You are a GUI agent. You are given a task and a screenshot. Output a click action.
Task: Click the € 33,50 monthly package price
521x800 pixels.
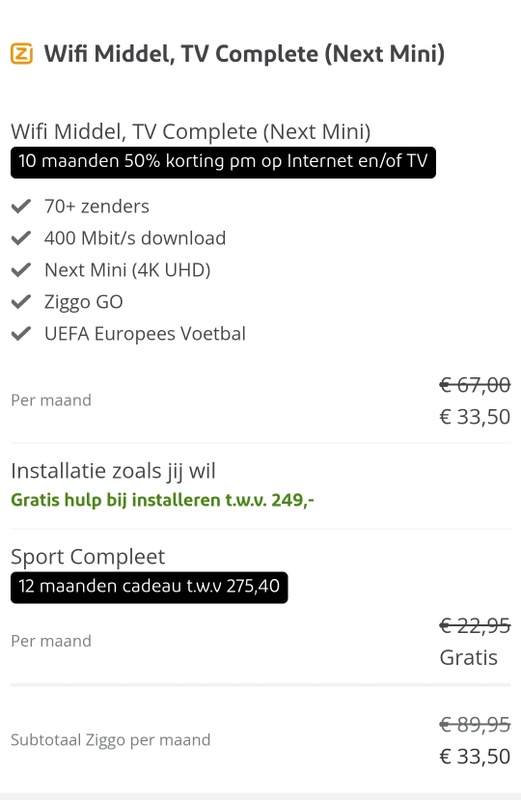[475, 417]
